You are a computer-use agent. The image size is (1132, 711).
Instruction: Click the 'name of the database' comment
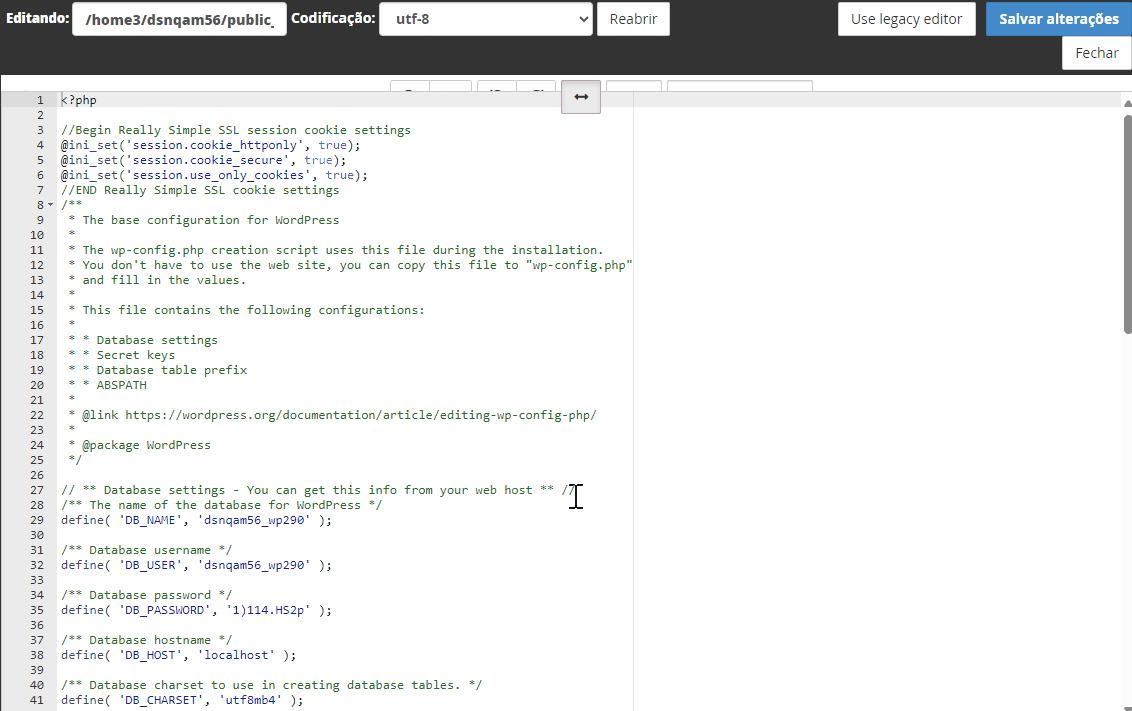pyautogui.click(x=222, y=505)
